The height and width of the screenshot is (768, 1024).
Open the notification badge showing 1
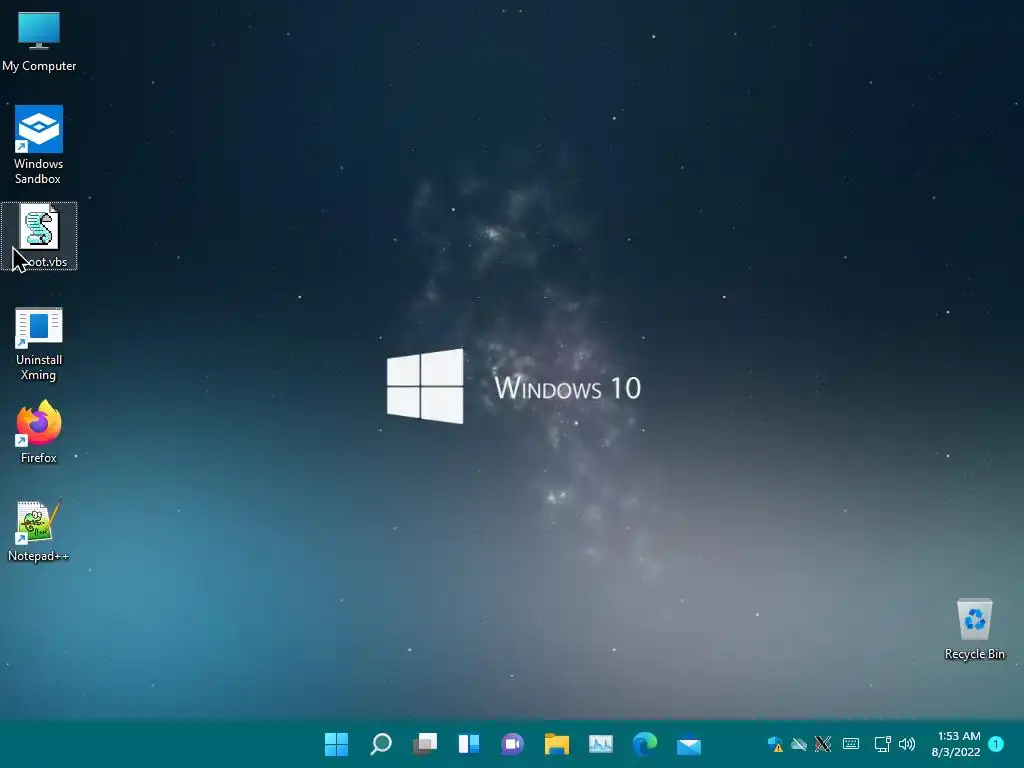point(996,744)
